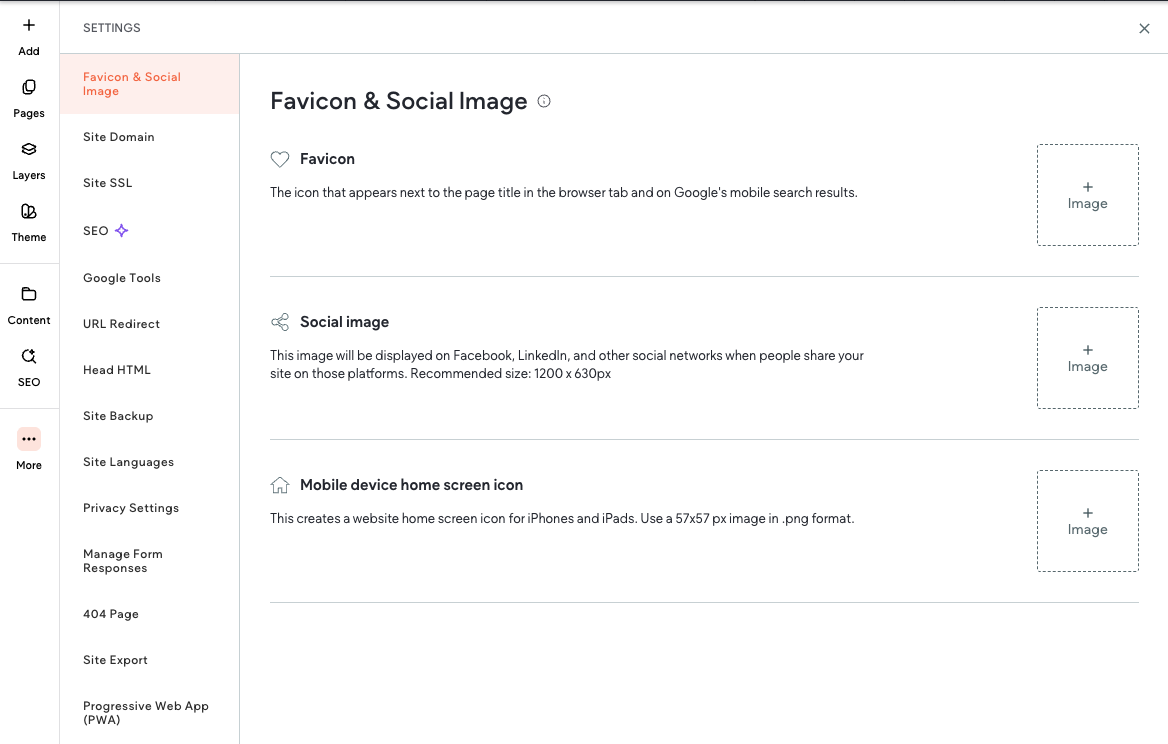Open the Theme panel icon
This screenshot has height=744, width=1168.
[x=29, y=212]
